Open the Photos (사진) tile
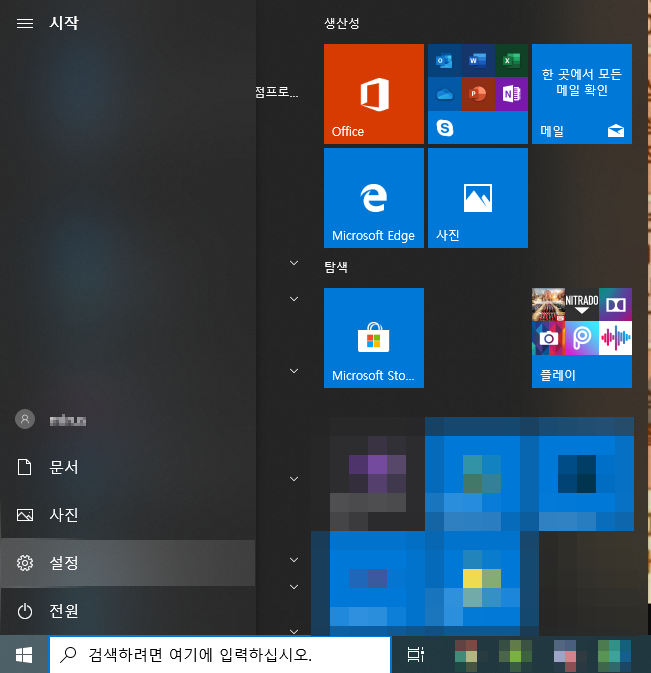 point(478,198)
